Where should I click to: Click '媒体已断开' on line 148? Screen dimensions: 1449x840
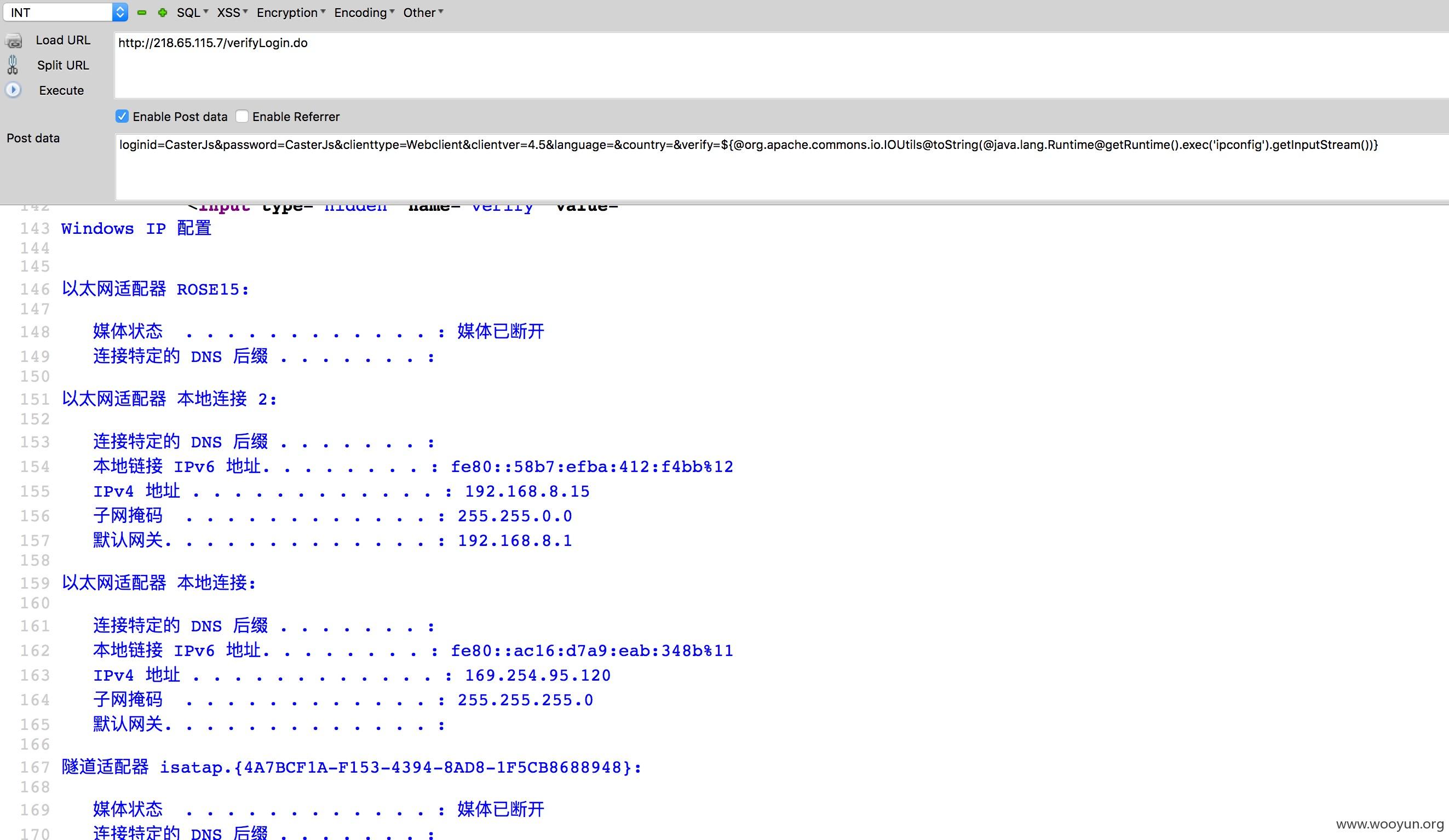tap(501, 332)
